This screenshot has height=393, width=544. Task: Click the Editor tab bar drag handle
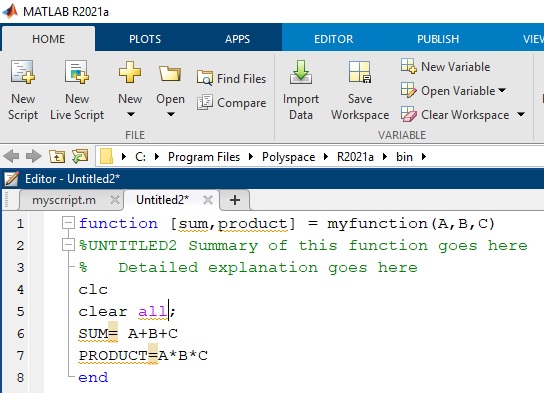[7, 200]
